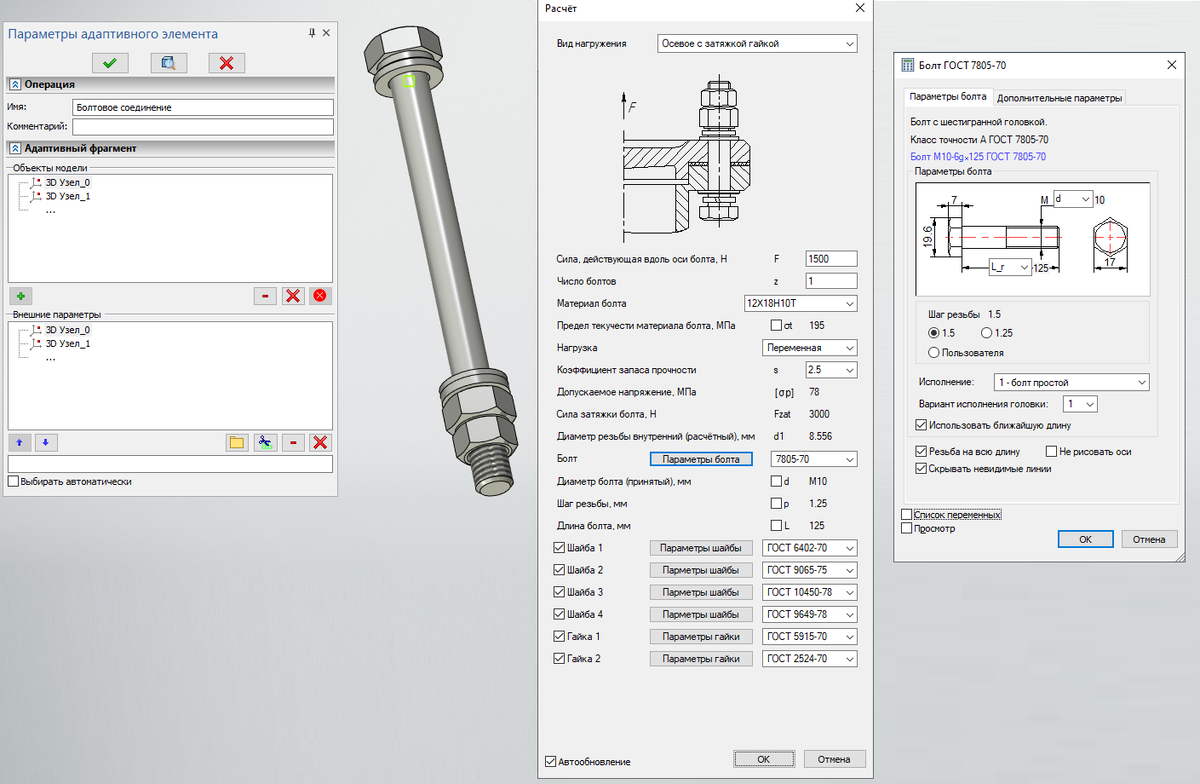The height and width of the screenshot is (784, 1200).
Task: Click Параметры шайбы for Шайба 2
Action: point(700,570)
